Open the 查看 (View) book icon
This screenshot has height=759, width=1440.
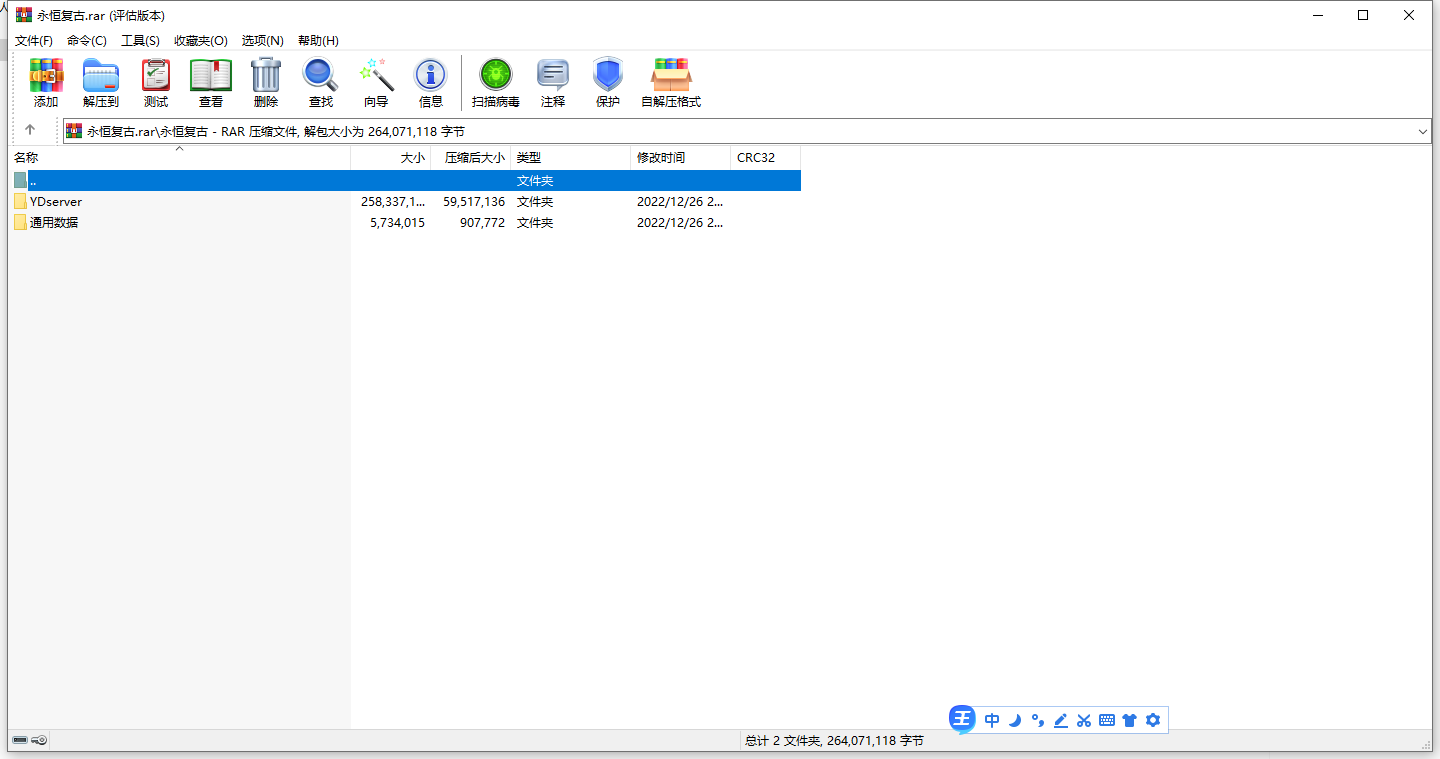pyautogui.click(x=211, y=76)
